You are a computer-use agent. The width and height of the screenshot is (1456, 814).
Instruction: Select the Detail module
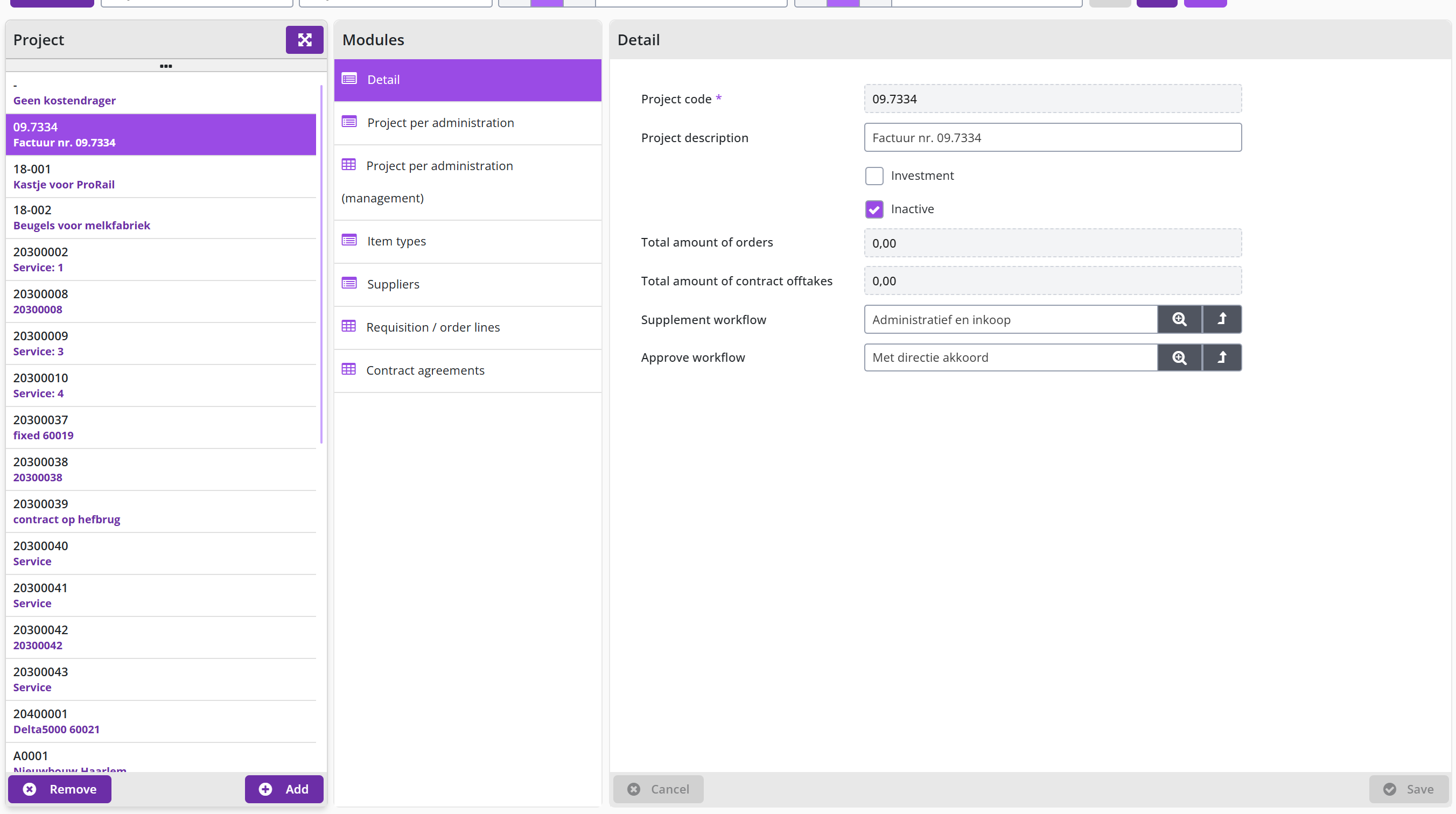point(467,80)
